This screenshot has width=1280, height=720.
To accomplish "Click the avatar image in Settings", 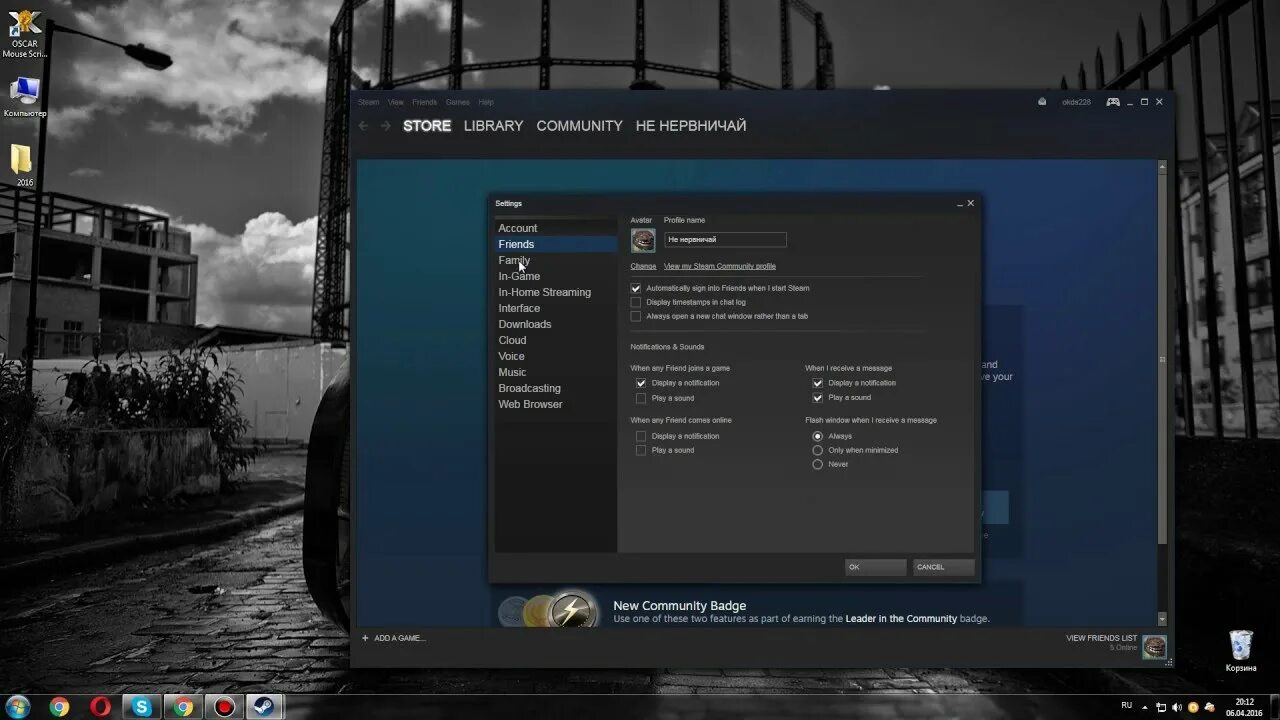I will pos(643,240).
